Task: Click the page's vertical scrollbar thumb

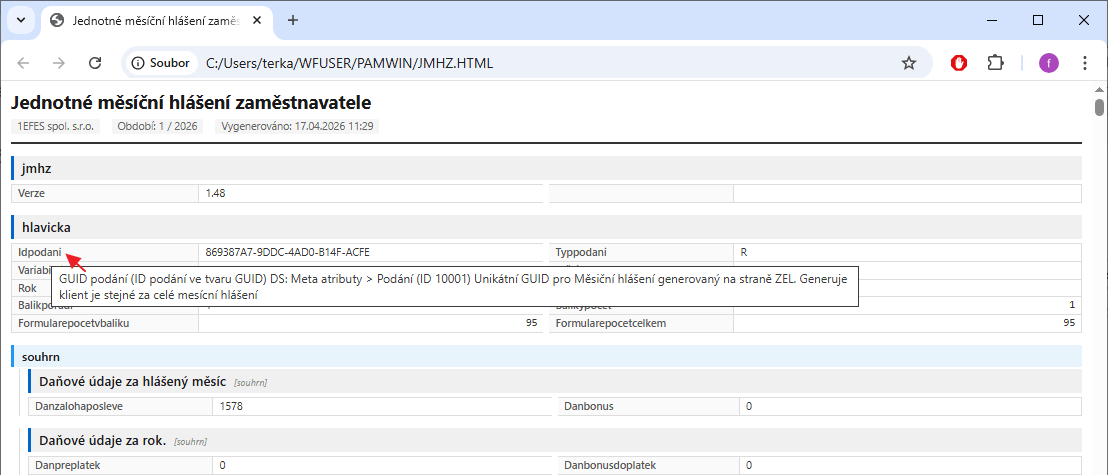Action: coord(1099,108)
